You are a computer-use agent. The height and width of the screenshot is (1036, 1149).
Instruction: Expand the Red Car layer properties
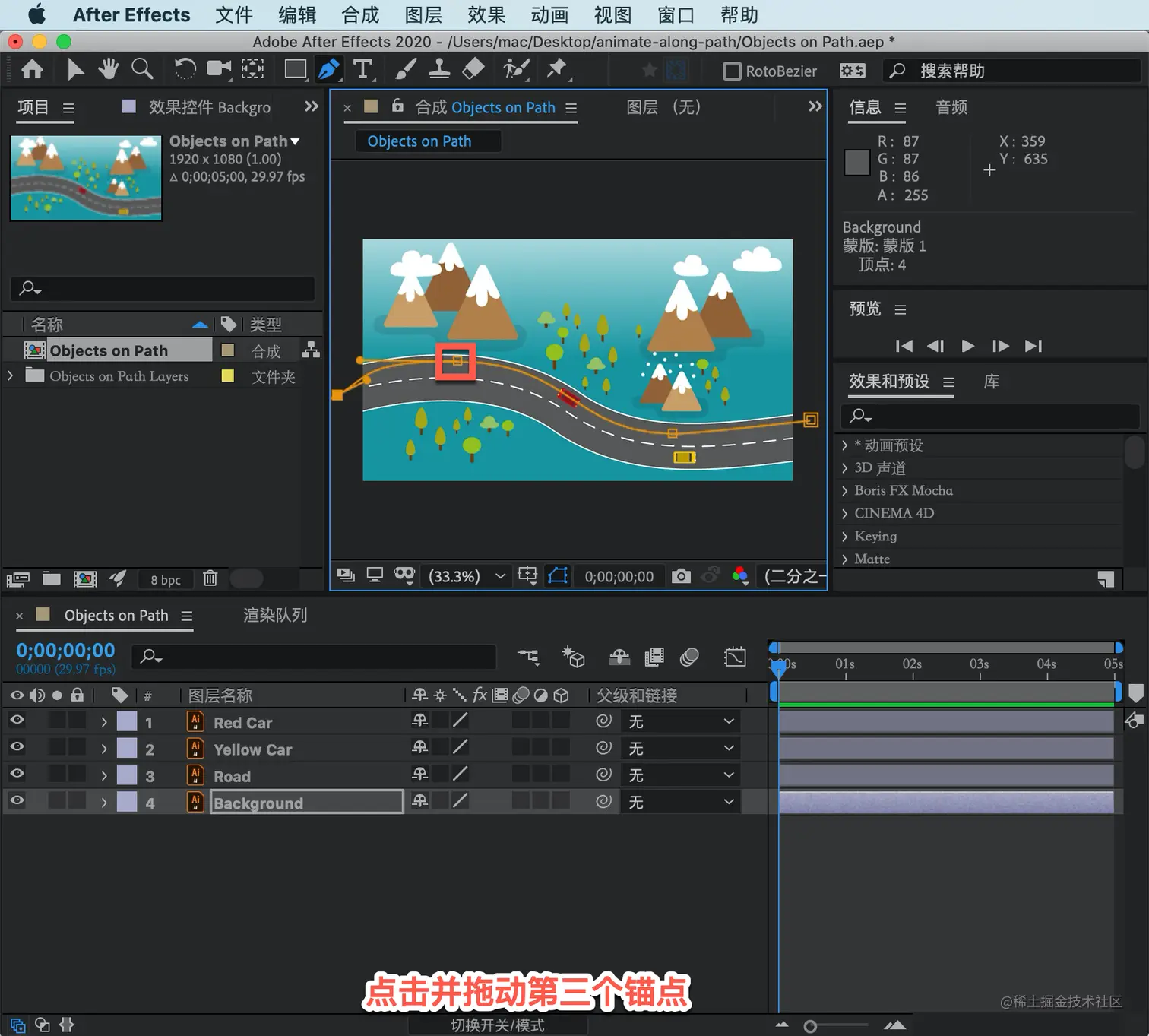104,722
